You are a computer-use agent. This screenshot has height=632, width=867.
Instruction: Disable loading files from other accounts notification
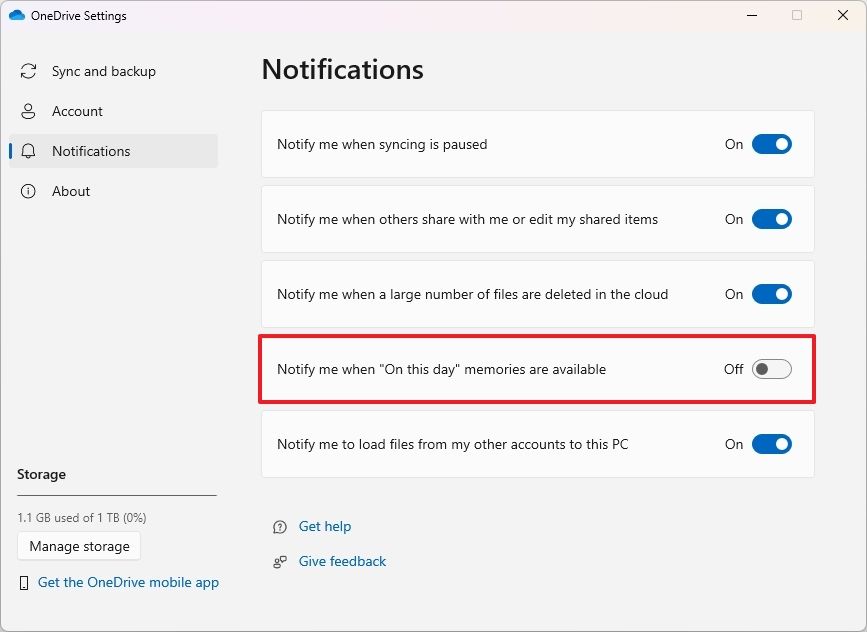click(x=771, y=444)
